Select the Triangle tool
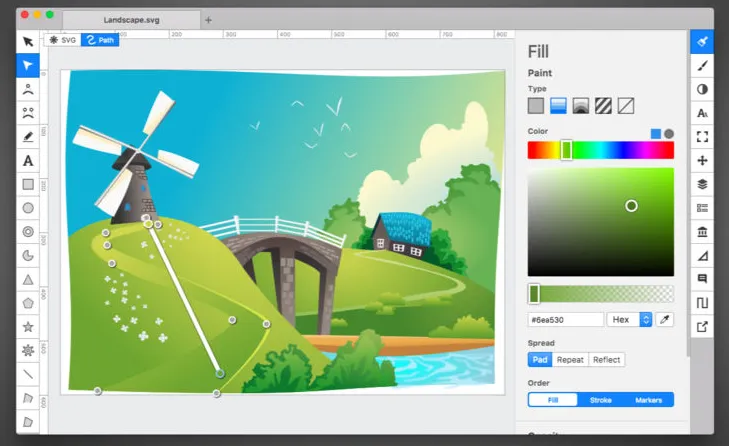Screen dimensions: 729x446 [28, 280]
